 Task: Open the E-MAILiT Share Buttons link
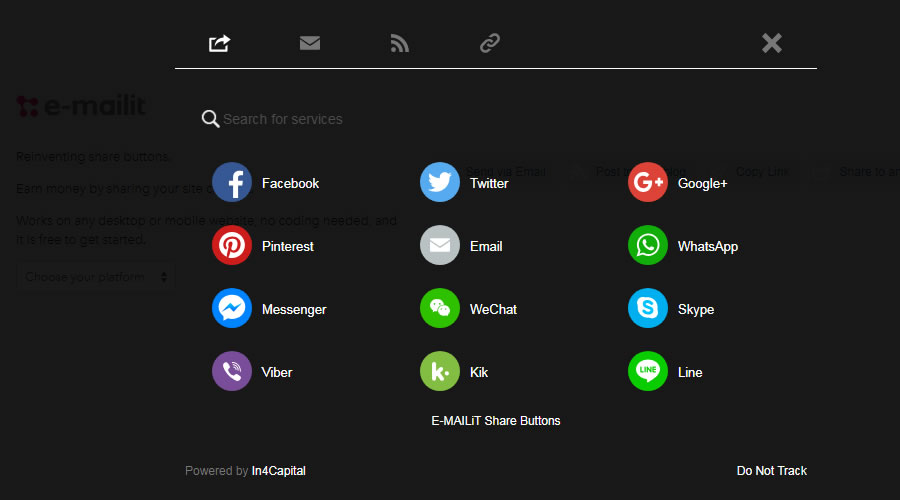pyautogui.click(x=496, y=421)
